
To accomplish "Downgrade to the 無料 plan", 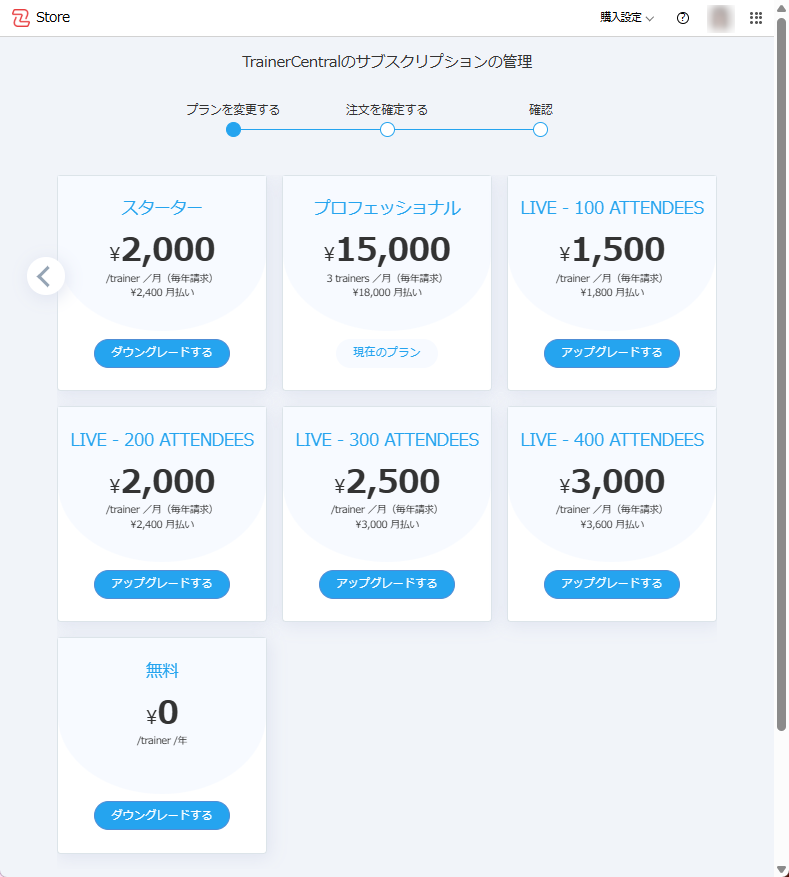I will (162, 815).
